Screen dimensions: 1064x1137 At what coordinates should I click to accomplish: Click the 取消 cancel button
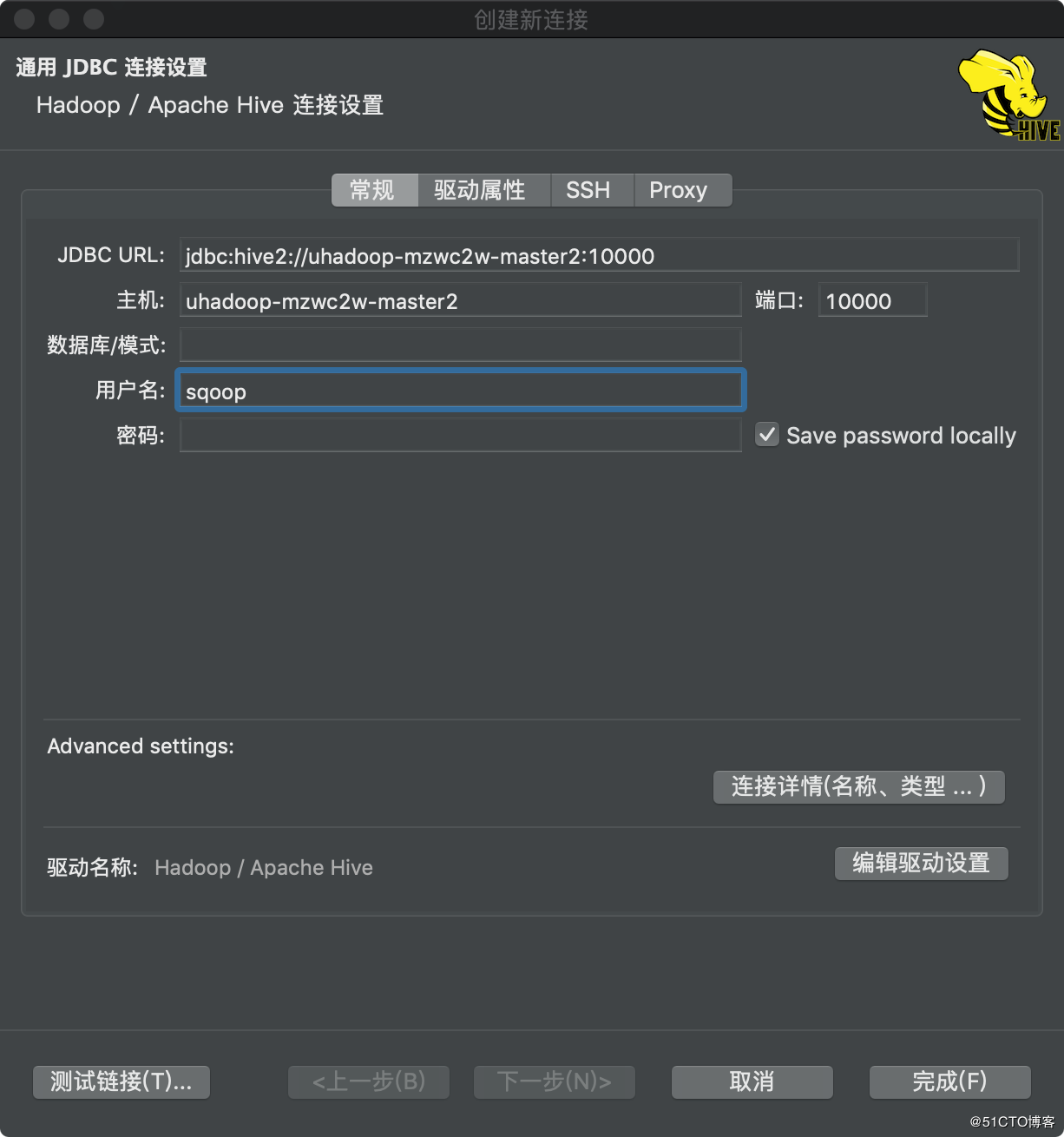coord(752,1081)
